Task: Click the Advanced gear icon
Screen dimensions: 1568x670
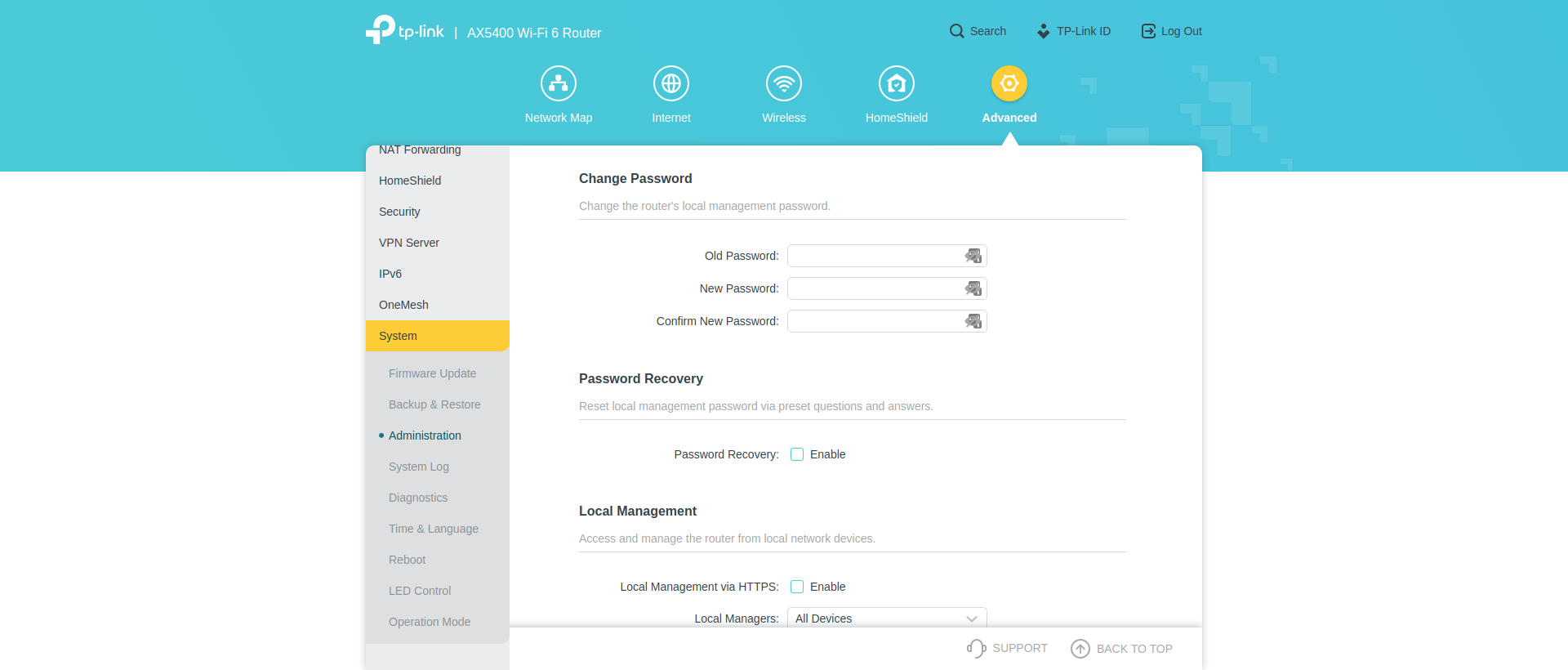Action: pos(1009,83)
